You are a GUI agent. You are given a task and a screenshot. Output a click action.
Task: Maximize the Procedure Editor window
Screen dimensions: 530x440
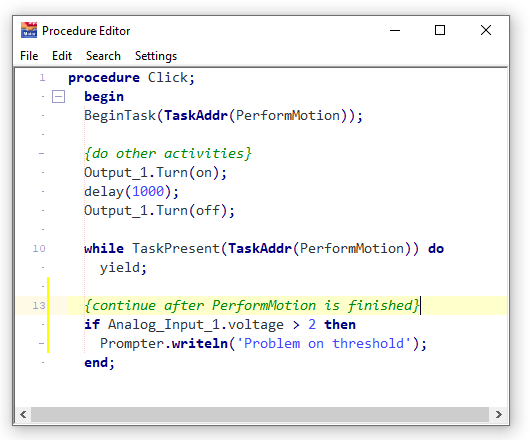440,30
